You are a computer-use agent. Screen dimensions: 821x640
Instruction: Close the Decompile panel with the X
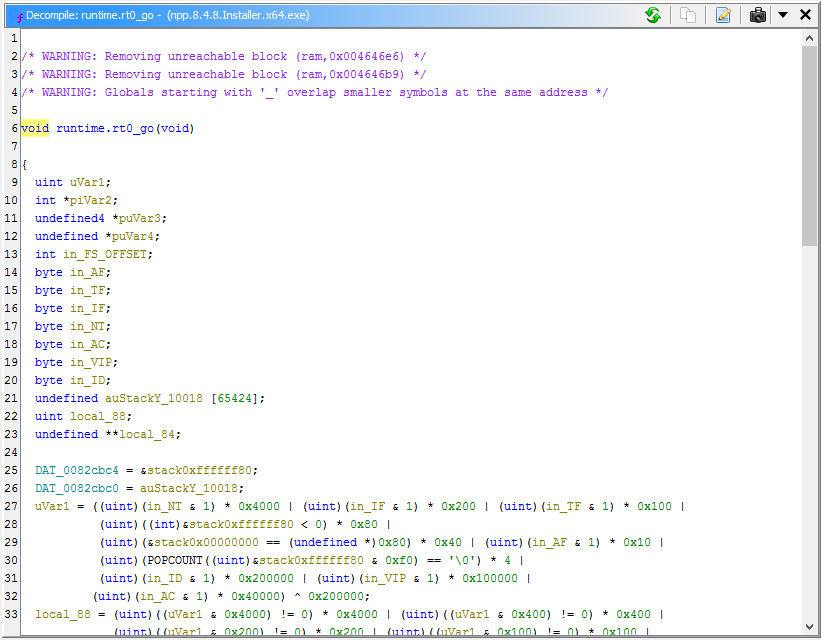coord(805,15)
